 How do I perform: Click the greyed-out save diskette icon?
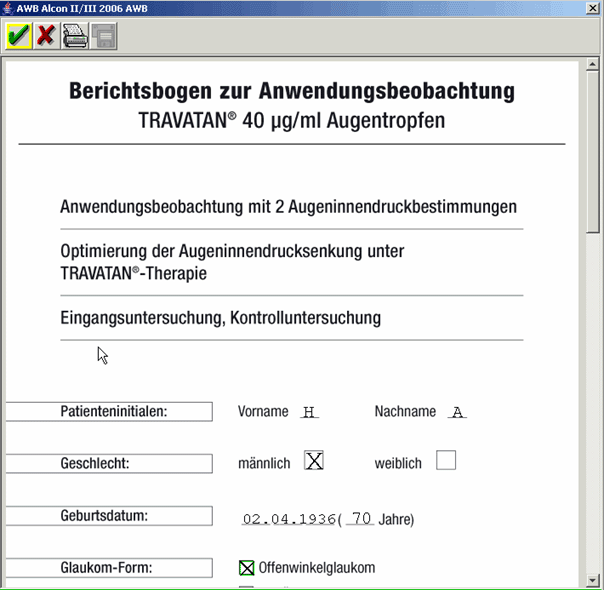click(x=104, y=36)
